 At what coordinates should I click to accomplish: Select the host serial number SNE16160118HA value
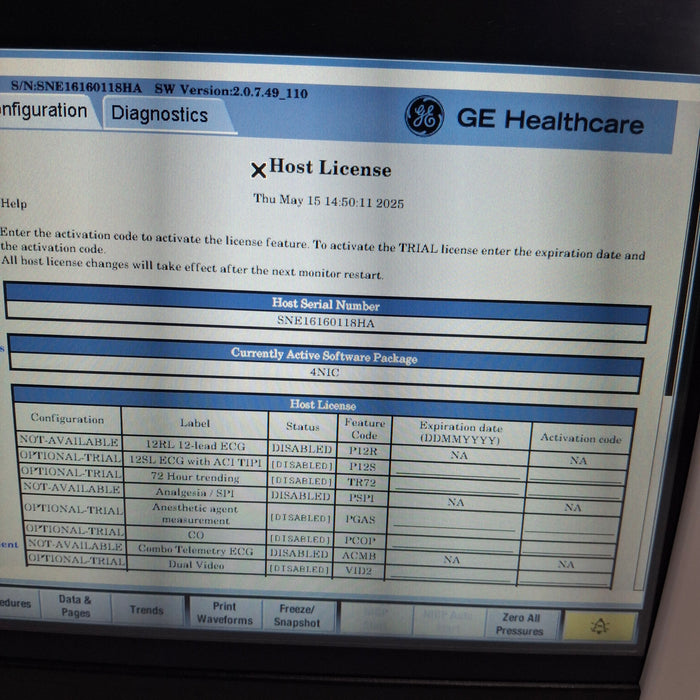[x=325, y=322]
